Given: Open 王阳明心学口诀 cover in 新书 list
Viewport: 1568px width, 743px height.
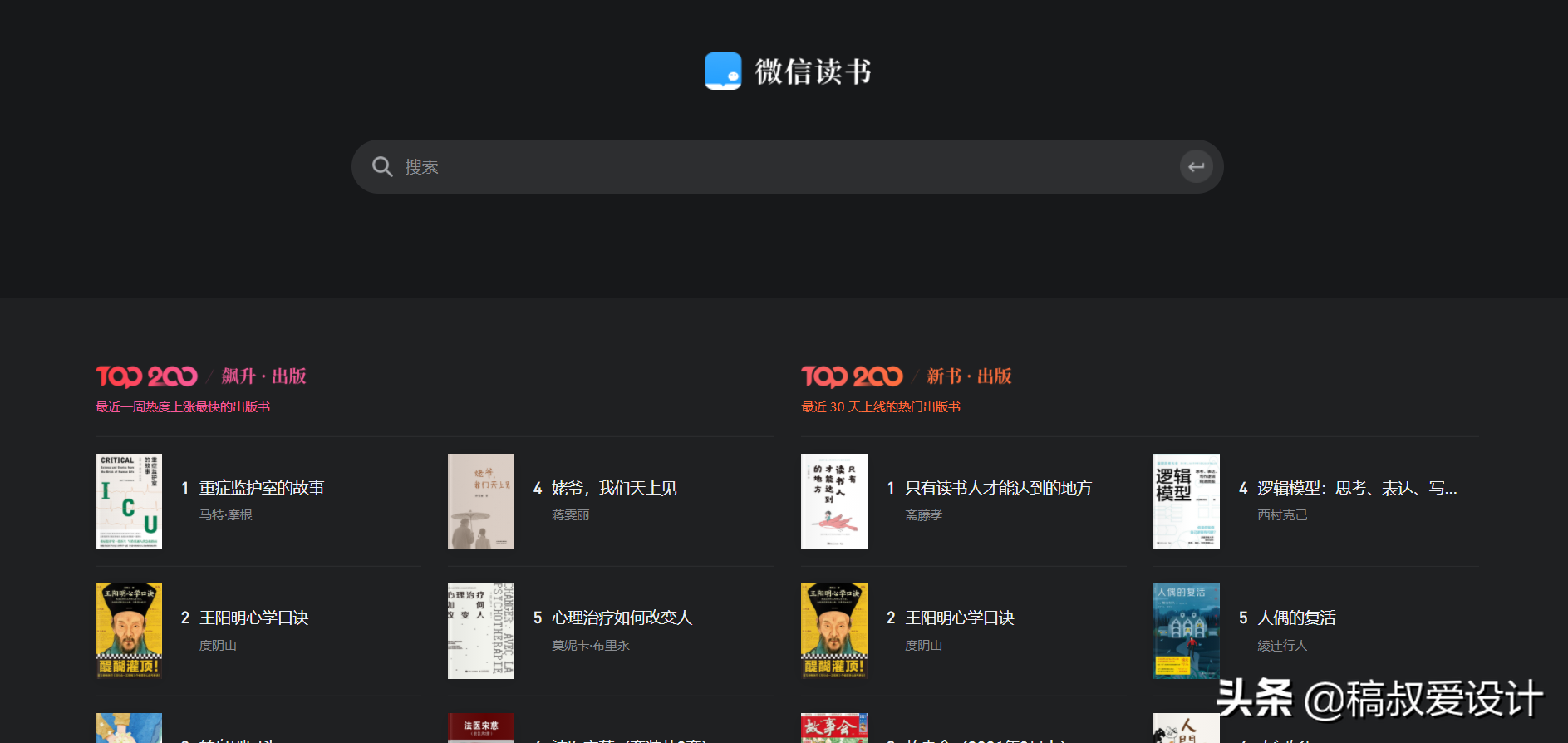Looking at the screenshot, I should pyautogui.click(x=834, y=631).
